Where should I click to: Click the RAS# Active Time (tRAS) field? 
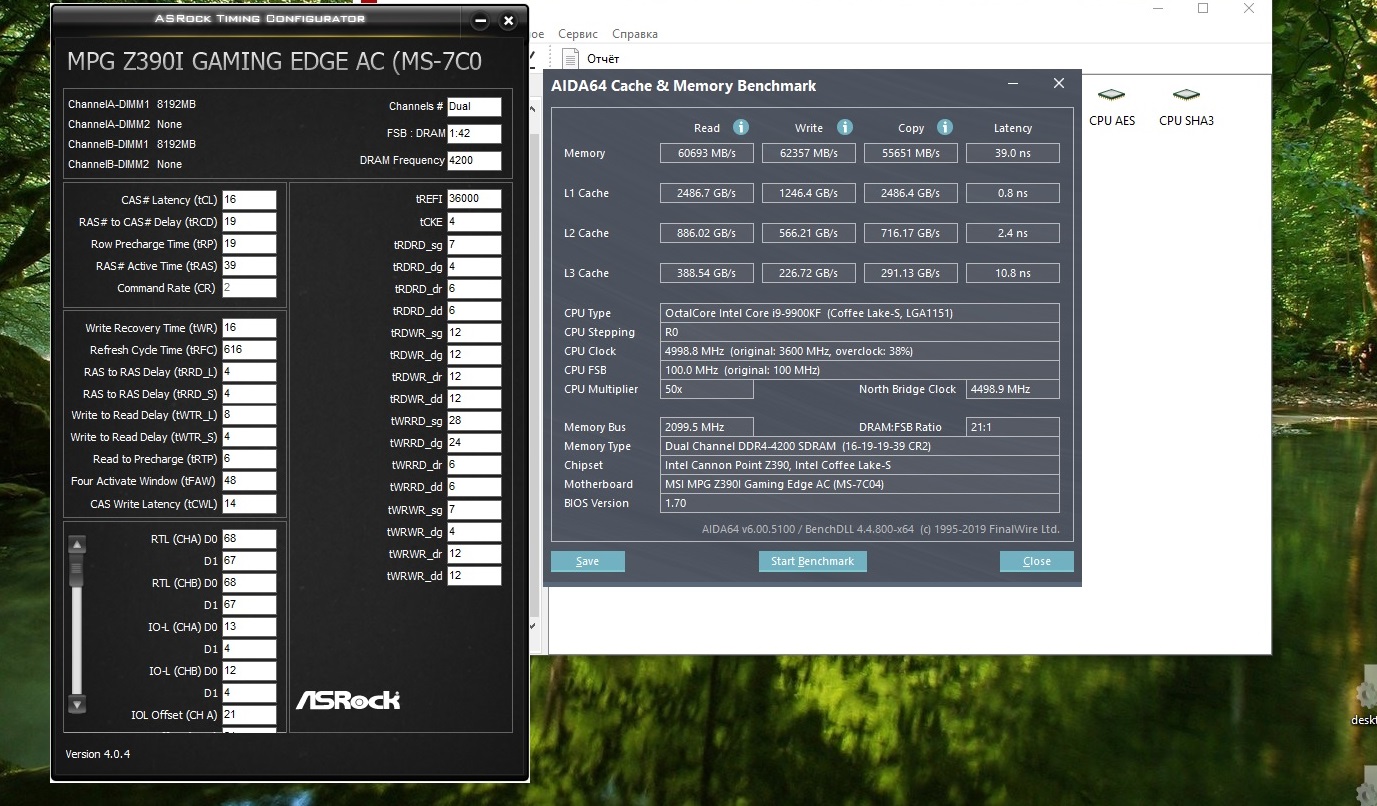(x=249, y=266)
